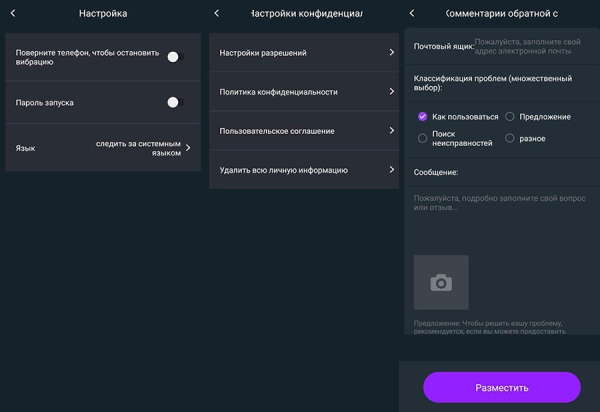Click the 'Пароль запуска' label text

pyautogui.click(x=44, y=103)
